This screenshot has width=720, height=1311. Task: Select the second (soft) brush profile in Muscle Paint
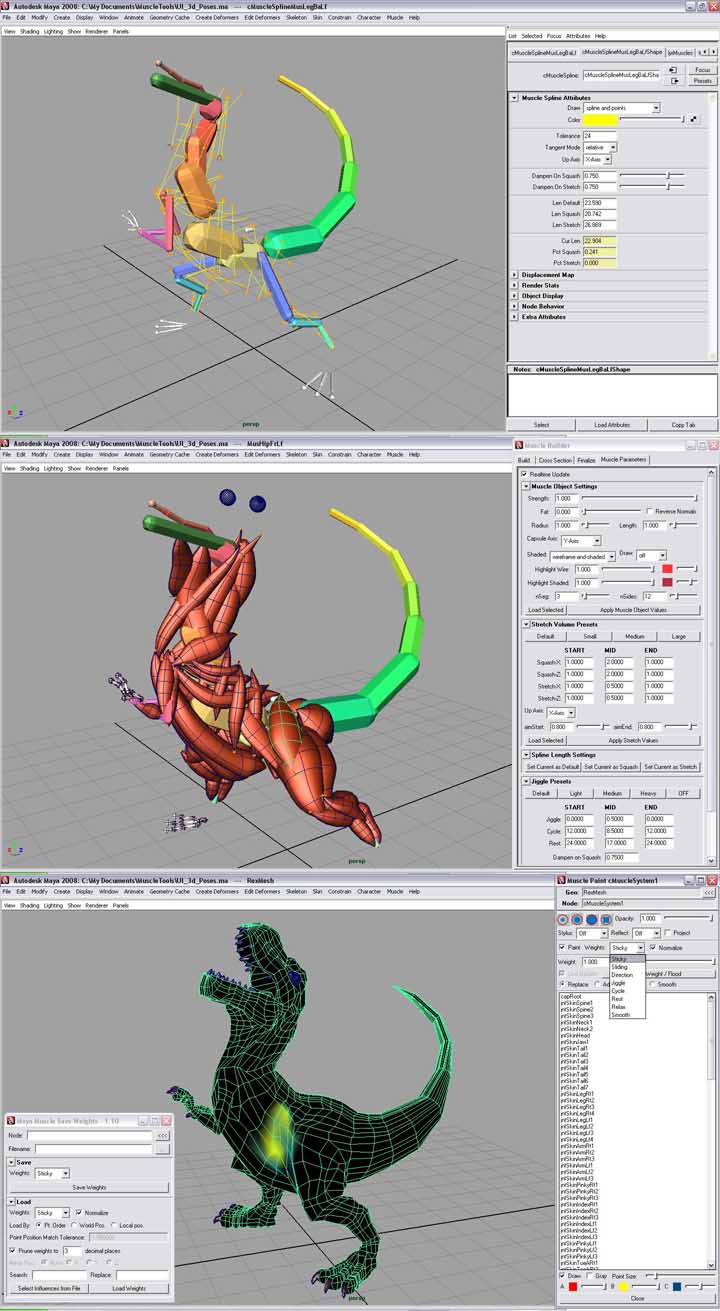577,918
